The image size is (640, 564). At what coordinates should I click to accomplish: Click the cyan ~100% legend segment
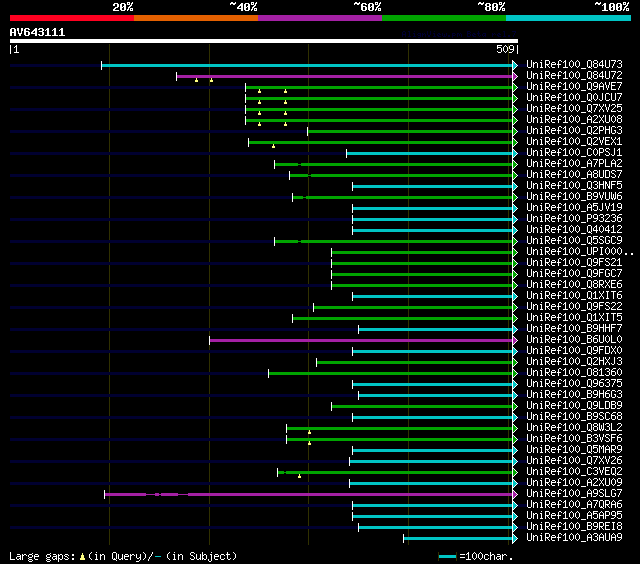pos(568,18)
